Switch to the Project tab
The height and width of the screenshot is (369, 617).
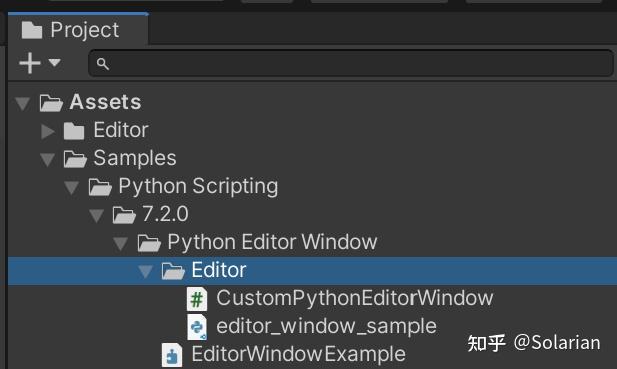[78, 30]
